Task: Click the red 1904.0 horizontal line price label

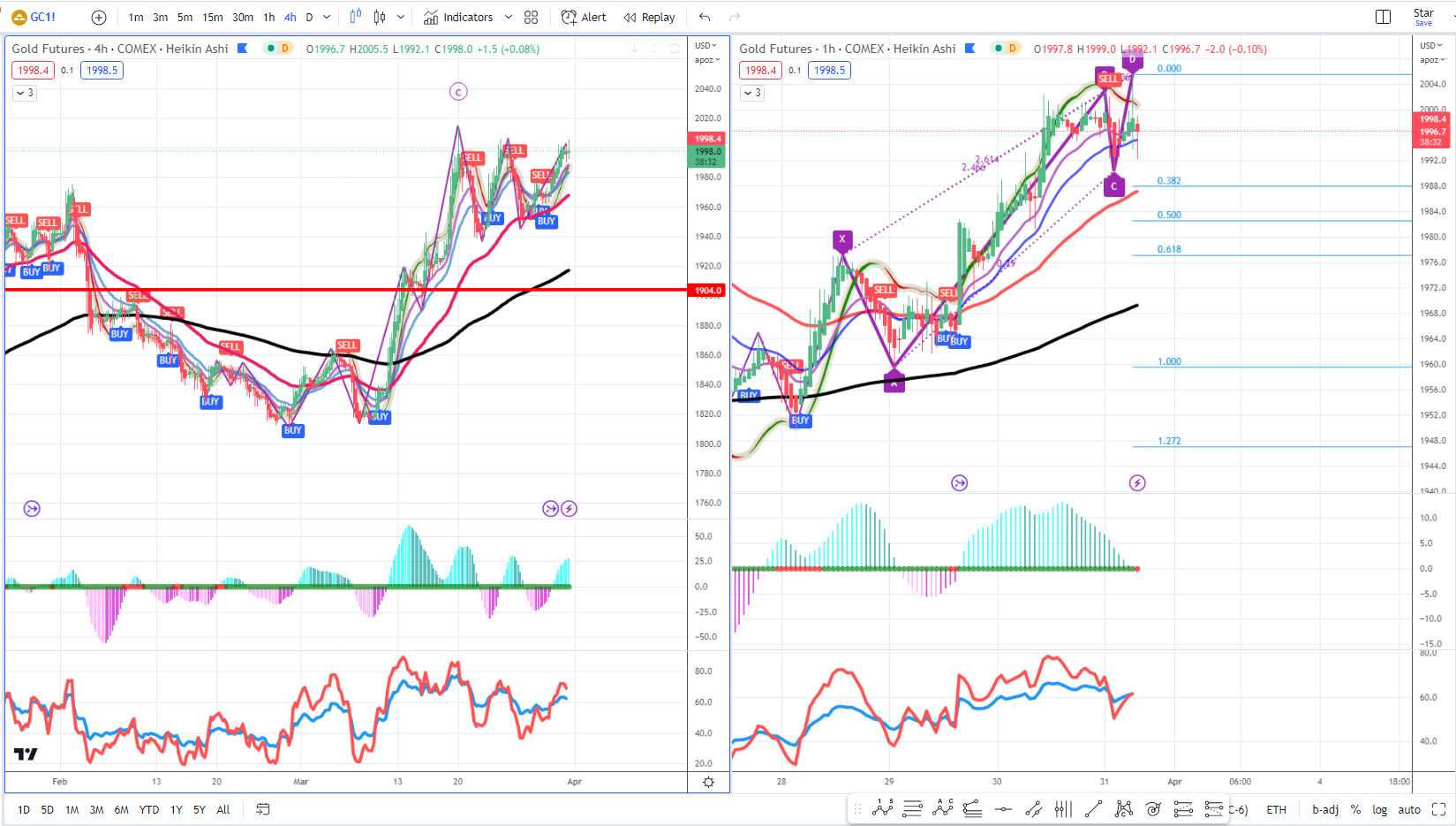Action: coord(707,290)
